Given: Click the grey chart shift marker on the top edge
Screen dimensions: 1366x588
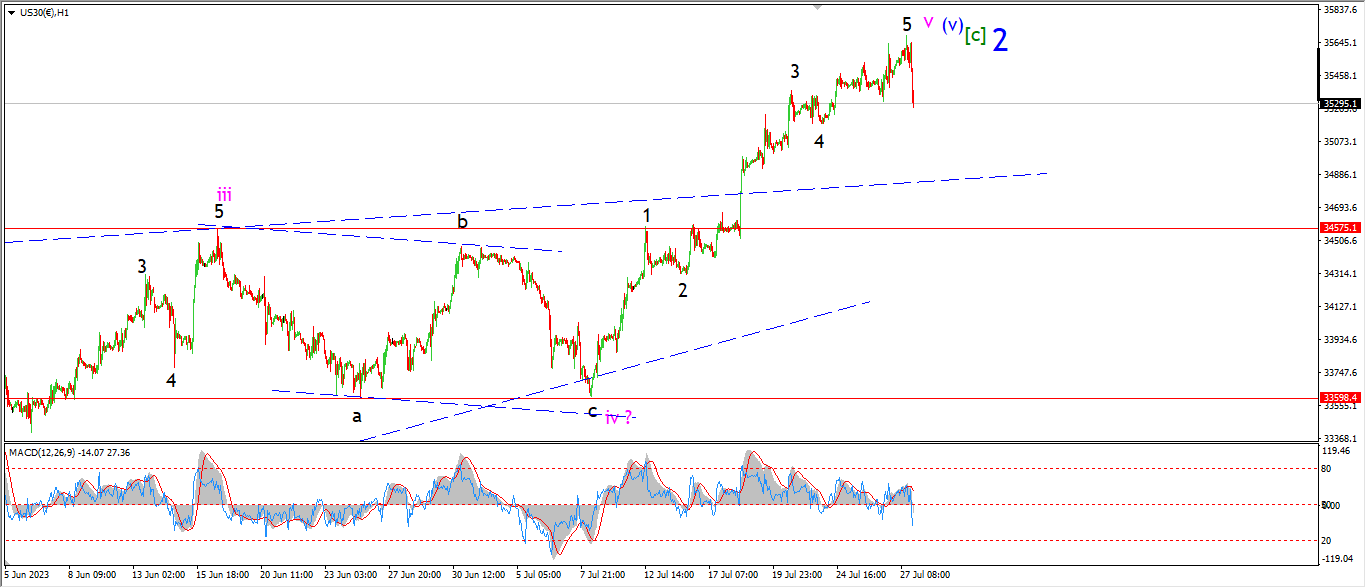Looking at the screenshot, I should tap(818, 7).
